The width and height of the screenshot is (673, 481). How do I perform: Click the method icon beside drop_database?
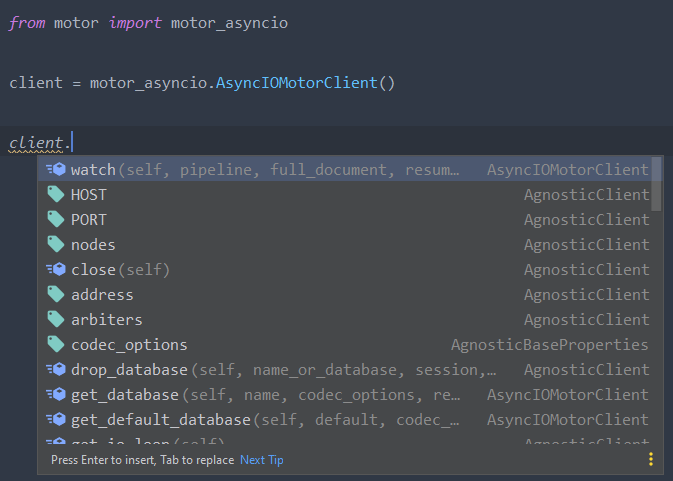point(56,369)
